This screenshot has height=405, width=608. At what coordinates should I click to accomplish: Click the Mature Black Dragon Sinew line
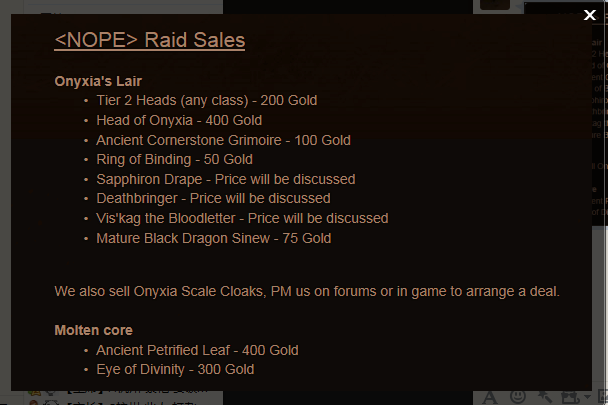point(213,238)
